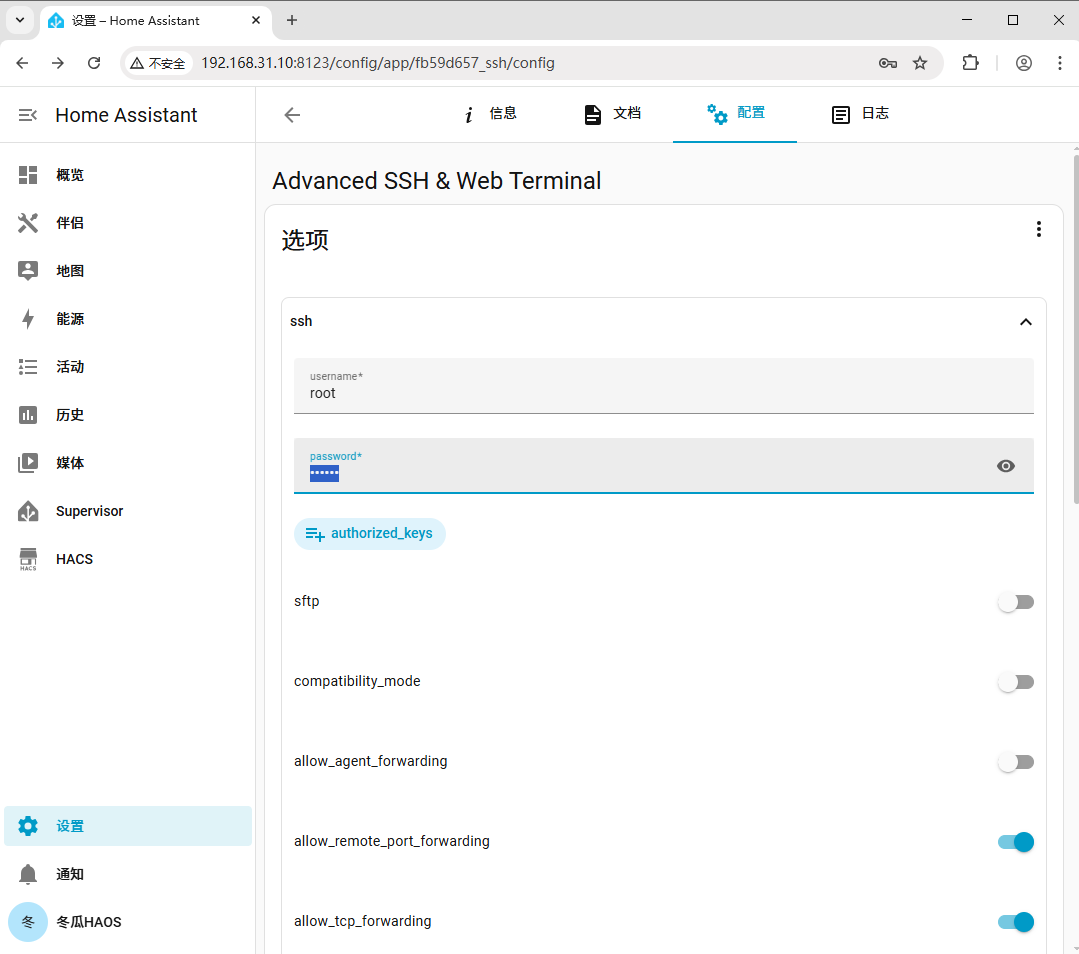
Task: Open a new browser tab
Action: [292, 20]
